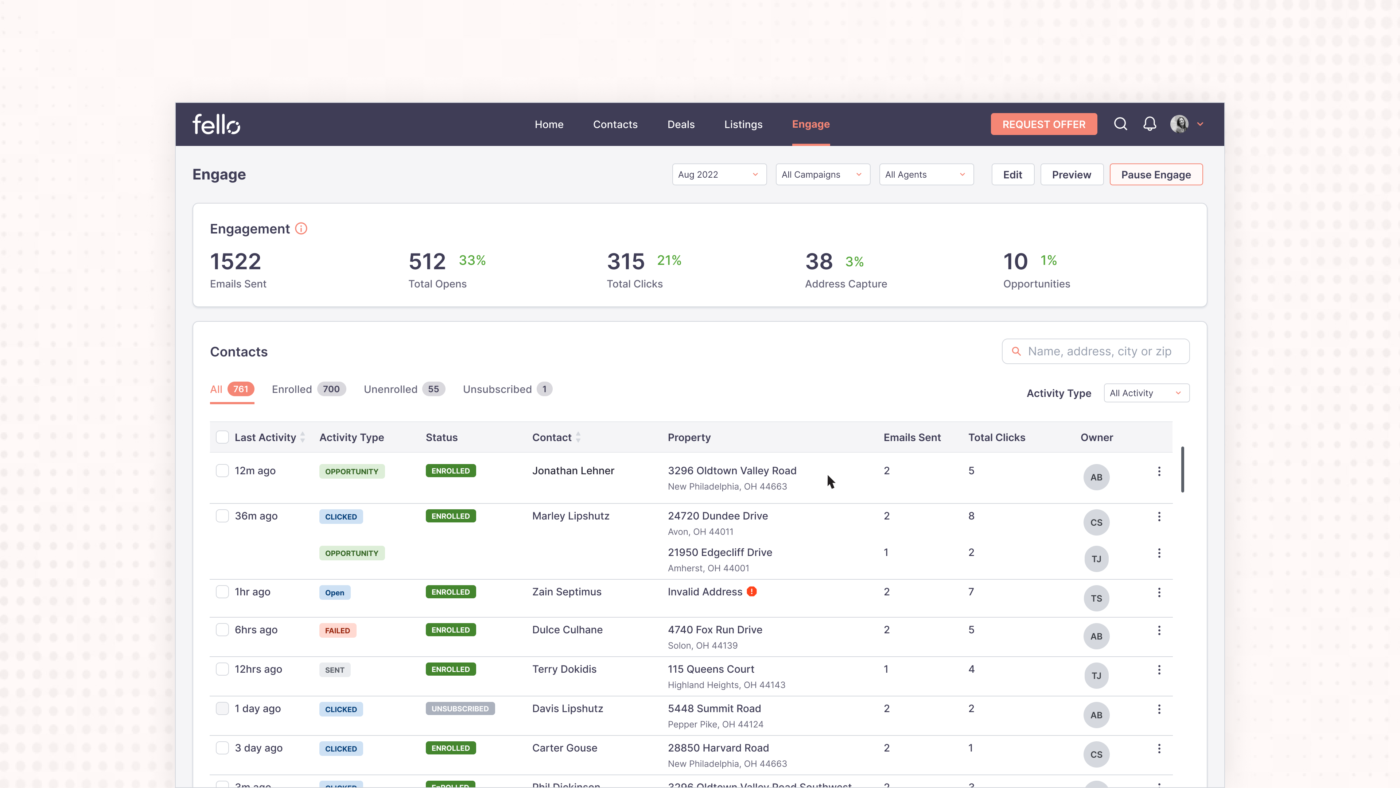
Task: Open the kebab menu on Terry Dokidis's row
Action: pyautogui.click(x=1158, y=668)
